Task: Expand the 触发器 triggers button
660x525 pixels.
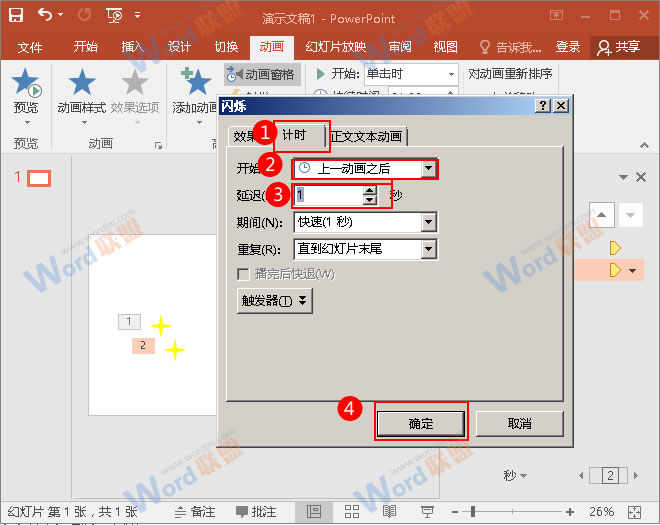Action: tap(275, 300)
